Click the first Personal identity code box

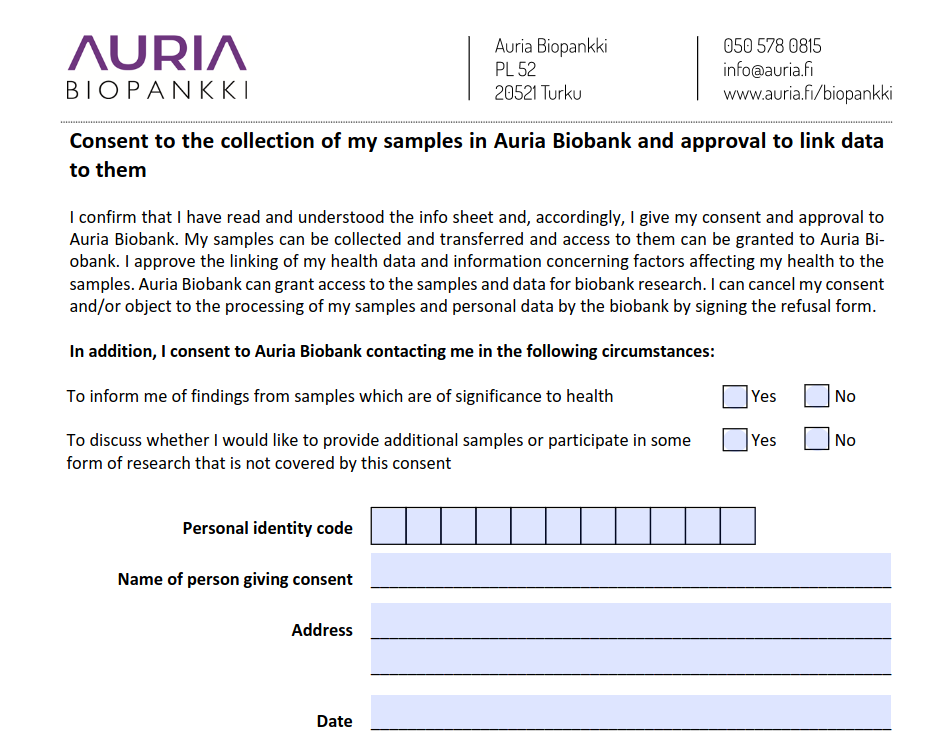pos(388,526)
